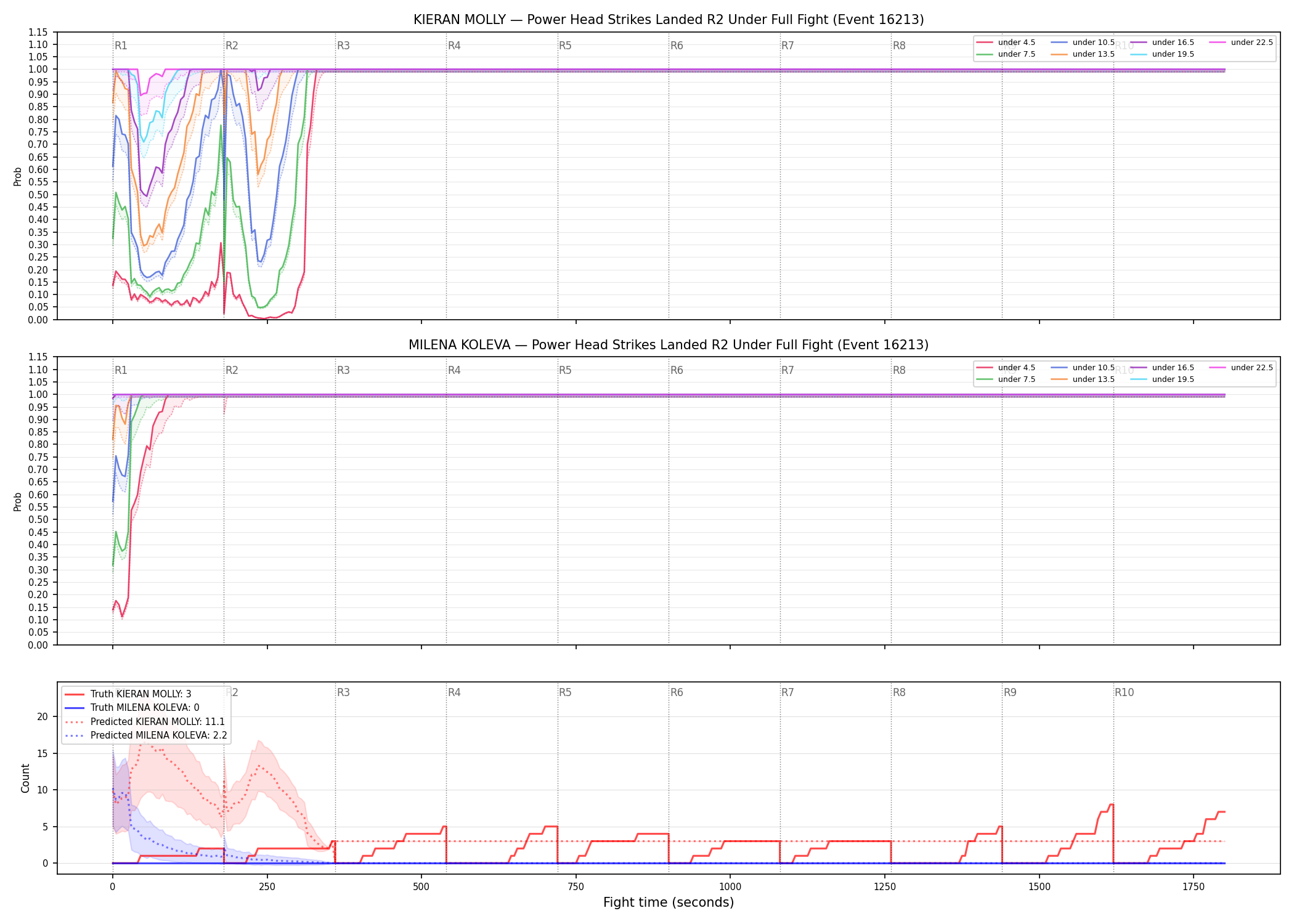Click the R10 marker in count chart
This screenshot has height=924, width=1294.
click(1124, 692)
